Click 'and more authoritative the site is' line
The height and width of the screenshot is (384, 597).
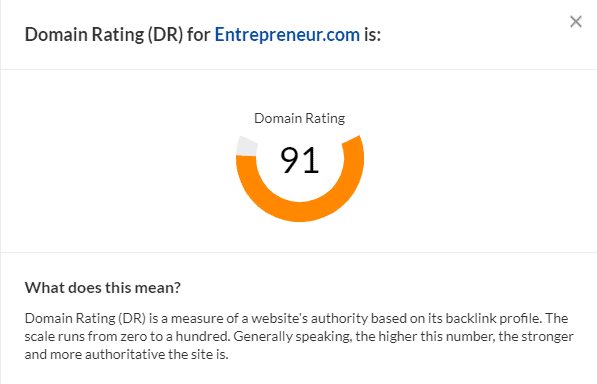tap(126, 355)
